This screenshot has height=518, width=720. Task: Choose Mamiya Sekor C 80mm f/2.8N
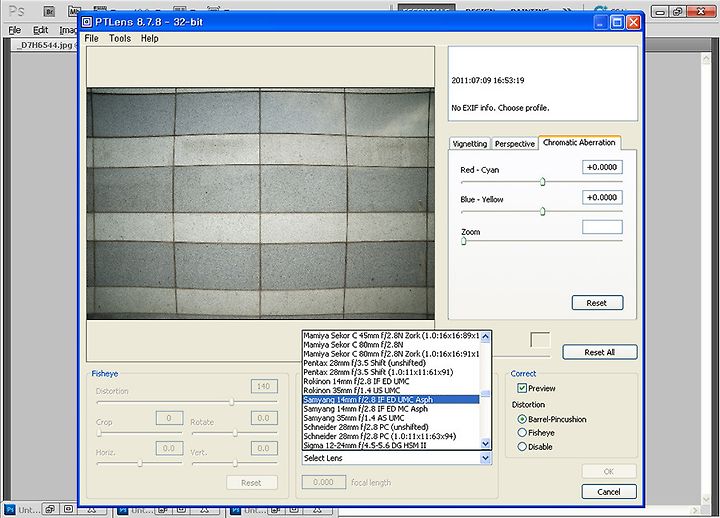[x=391, y=345]
